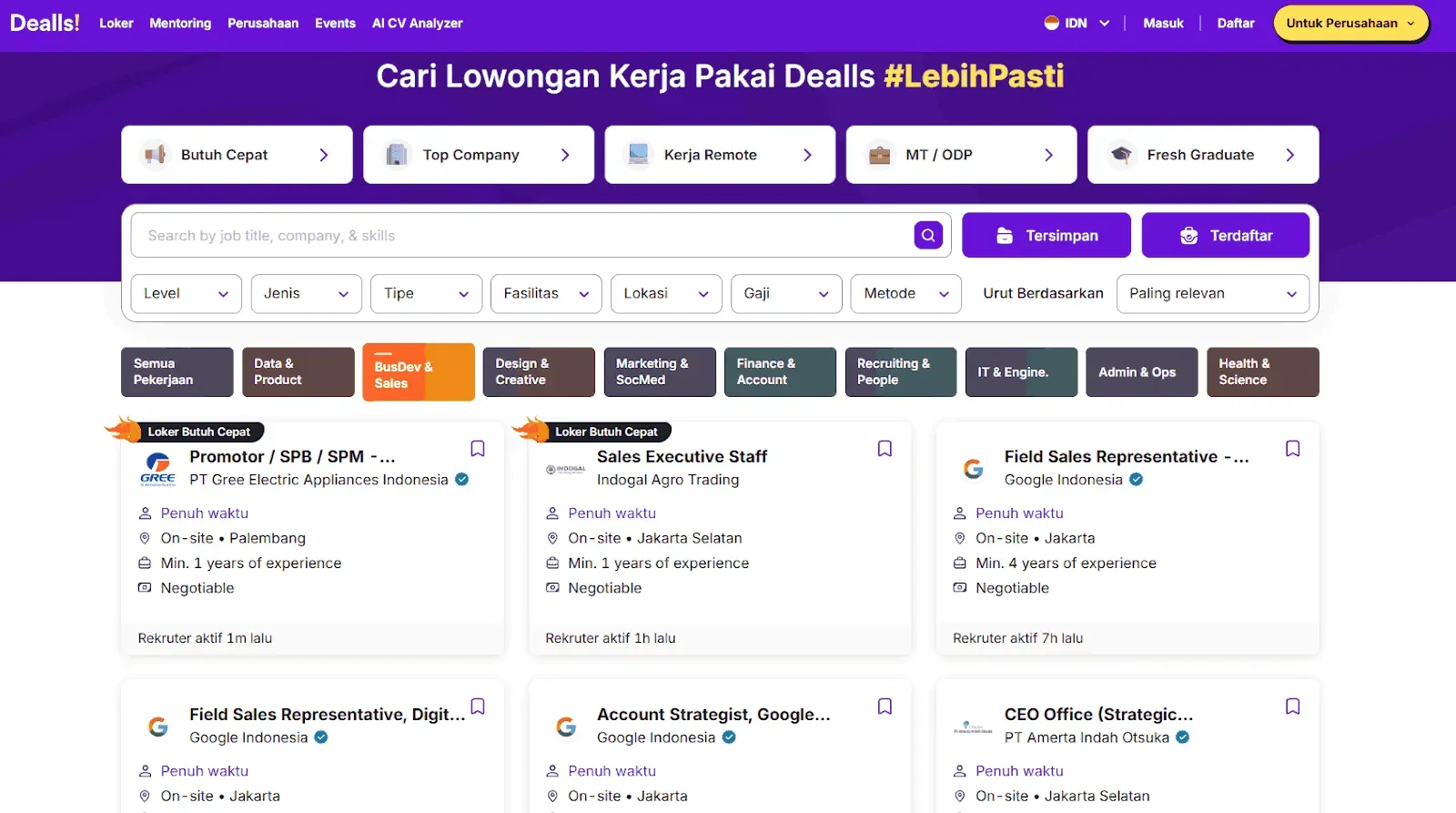The image size is (1456, 813).
Task: Open the MT / ODP quick filter card
Action: pos(962,155)
